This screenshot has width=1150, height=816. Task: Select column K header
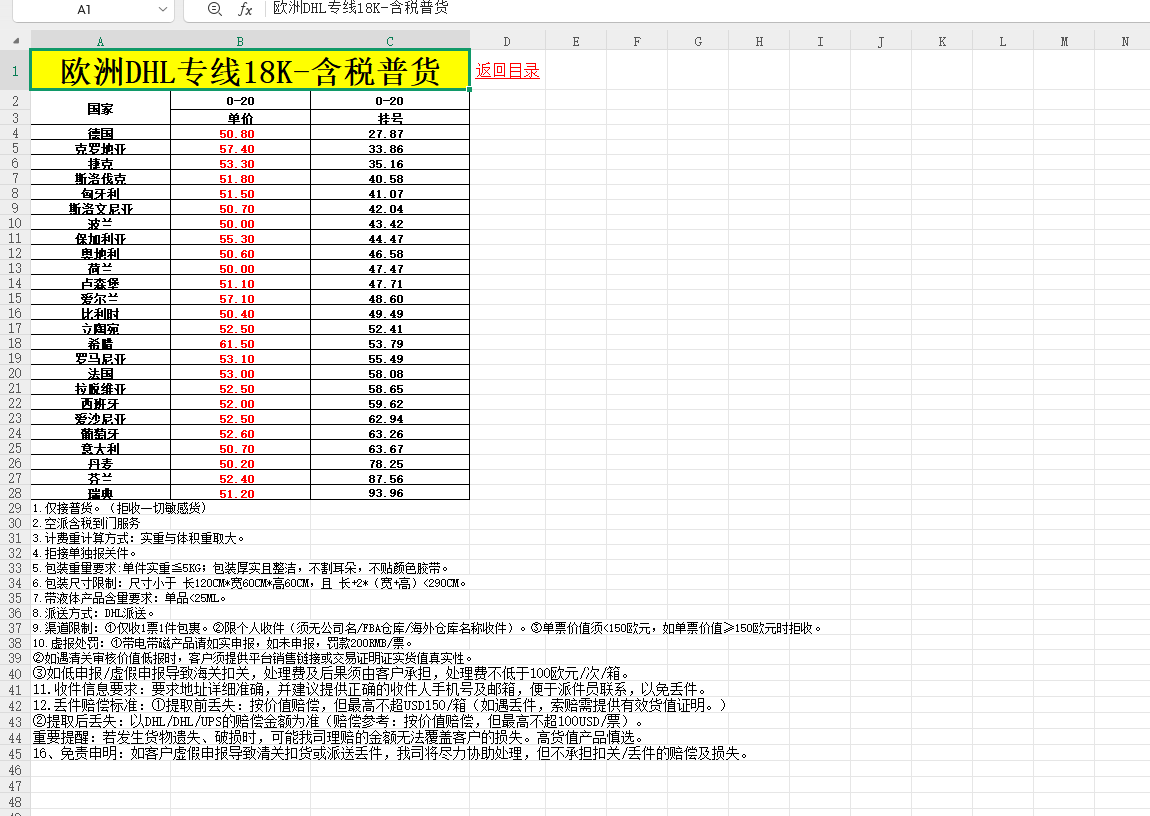point(942,41)
